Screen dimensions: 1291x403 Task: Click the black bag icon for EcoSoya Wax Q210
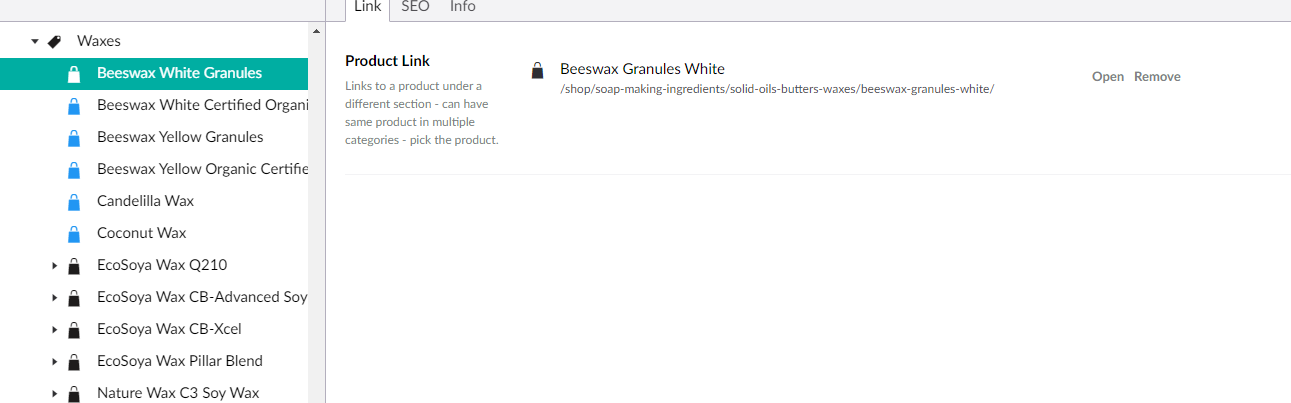(73, 266)
